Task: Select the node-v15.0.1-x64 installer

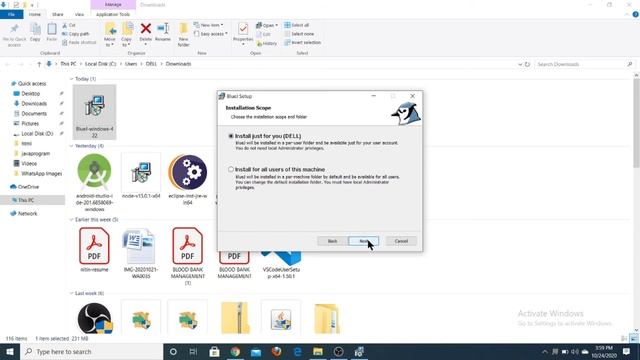Action: pyautogui.click(x=141, y=176)
